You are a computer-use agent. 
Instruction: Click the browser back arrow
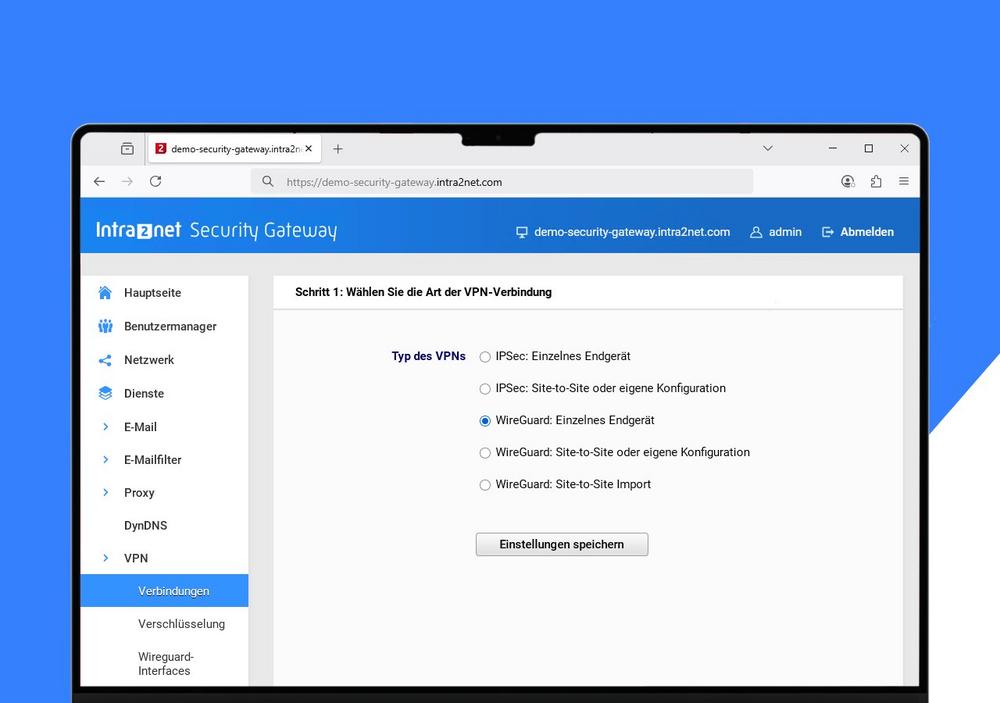99,181
